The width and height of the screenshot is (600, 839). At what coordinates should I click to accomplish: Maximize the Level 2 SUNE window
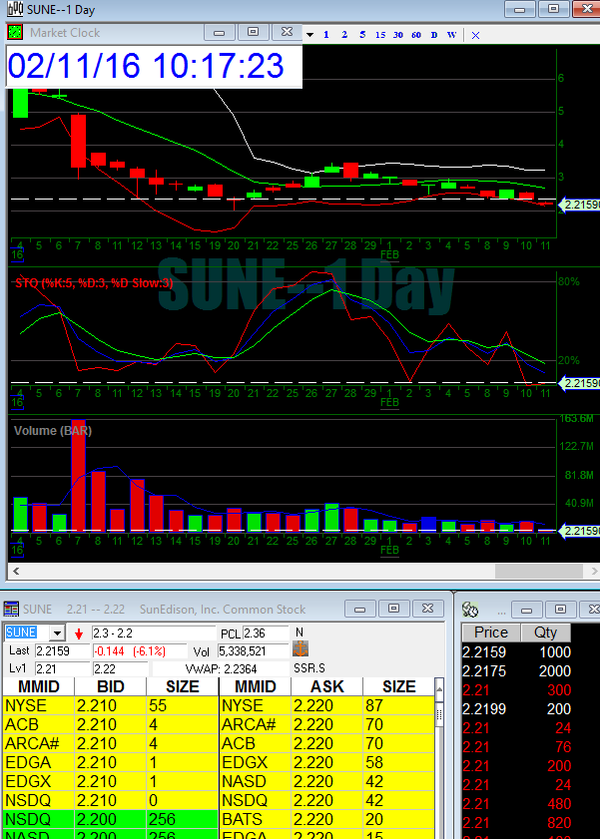393,609
